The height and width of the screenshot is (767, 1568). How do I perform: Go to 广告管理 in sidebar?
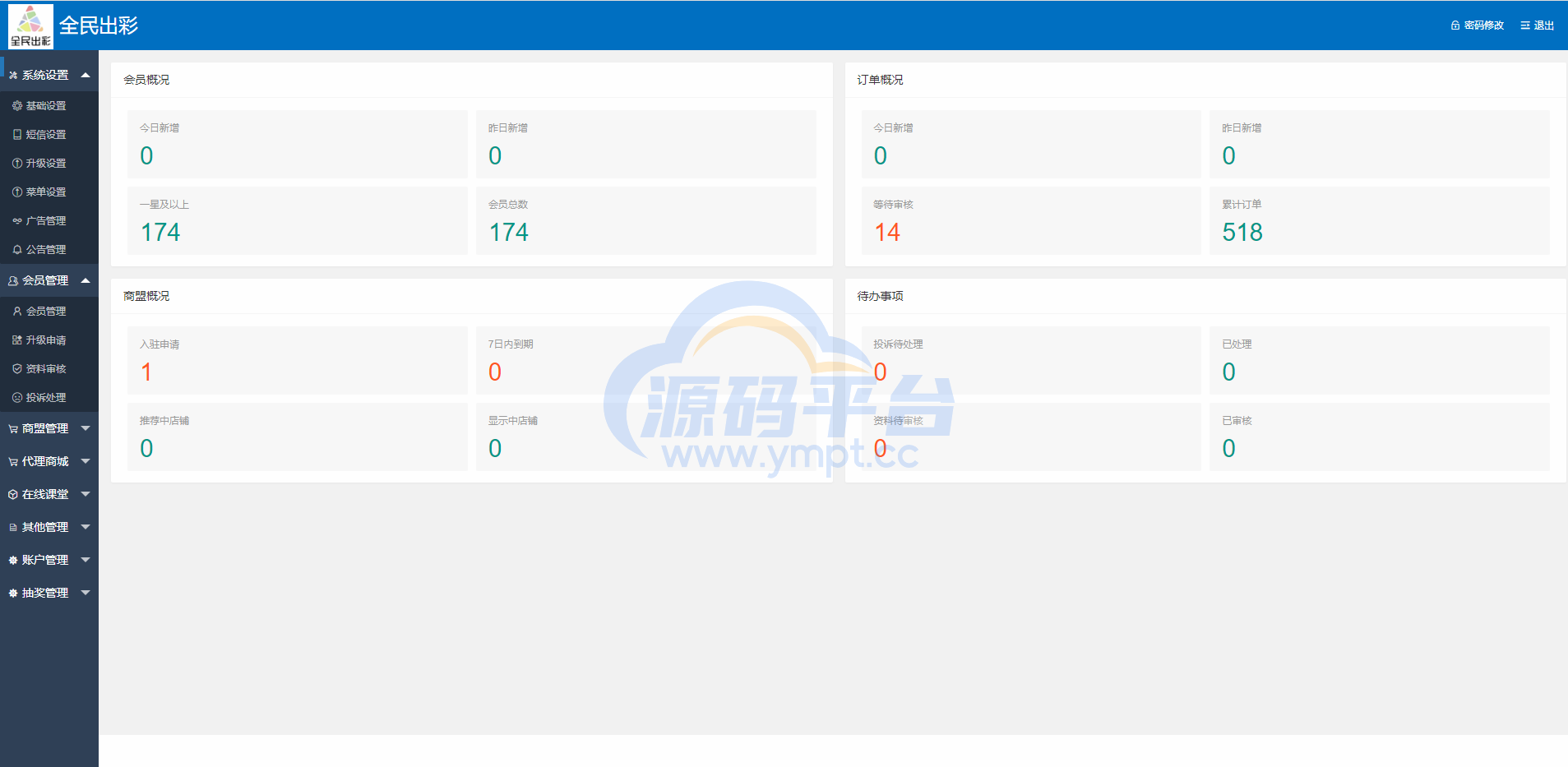click(49, 221)
